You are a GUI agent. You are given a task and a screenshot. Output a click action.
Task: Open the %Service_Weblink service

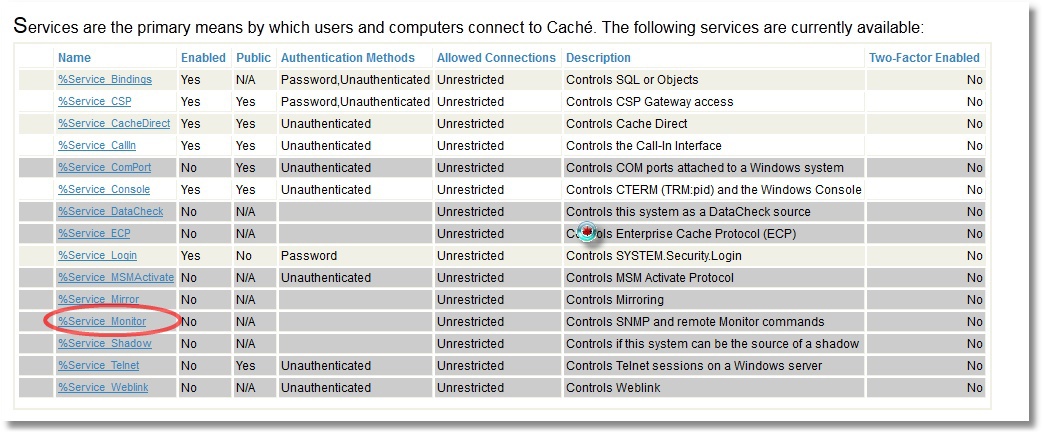(103, 388)
